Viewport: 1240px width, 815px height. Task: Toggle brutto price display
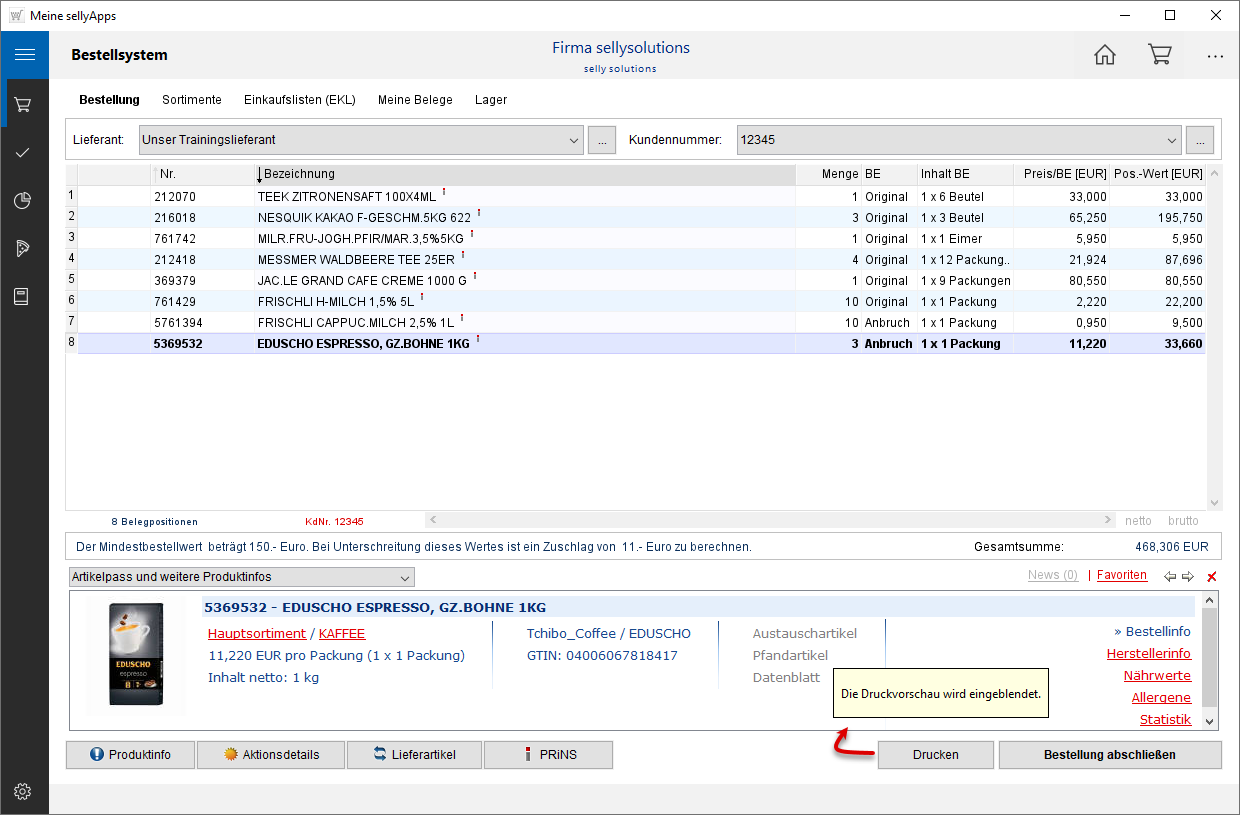pyautogui.click(x=1183, y=521)
